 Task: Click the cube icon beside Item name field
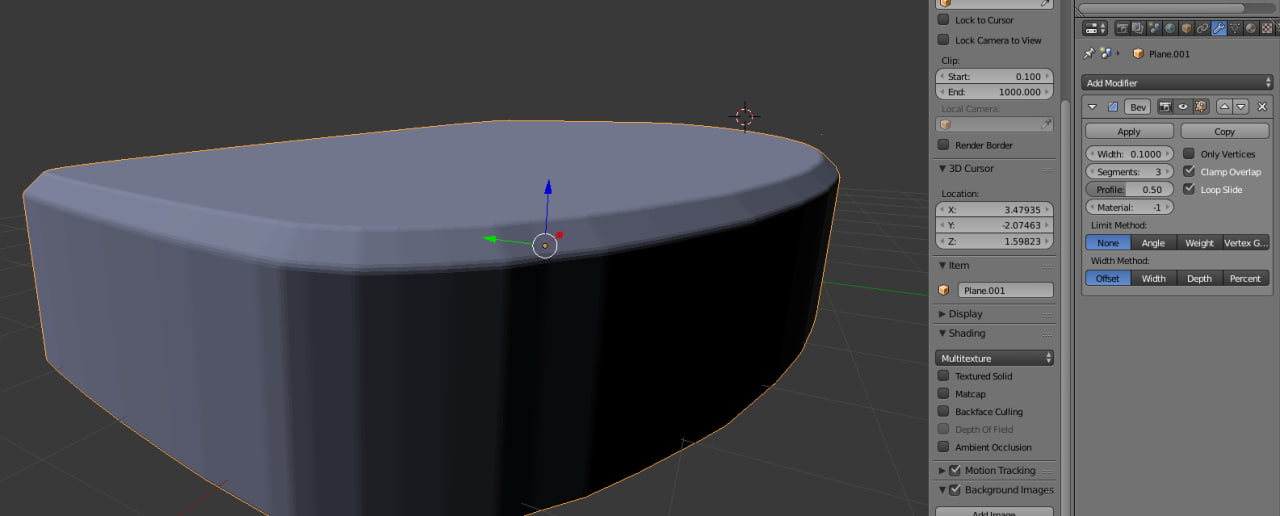coord(943,291)
